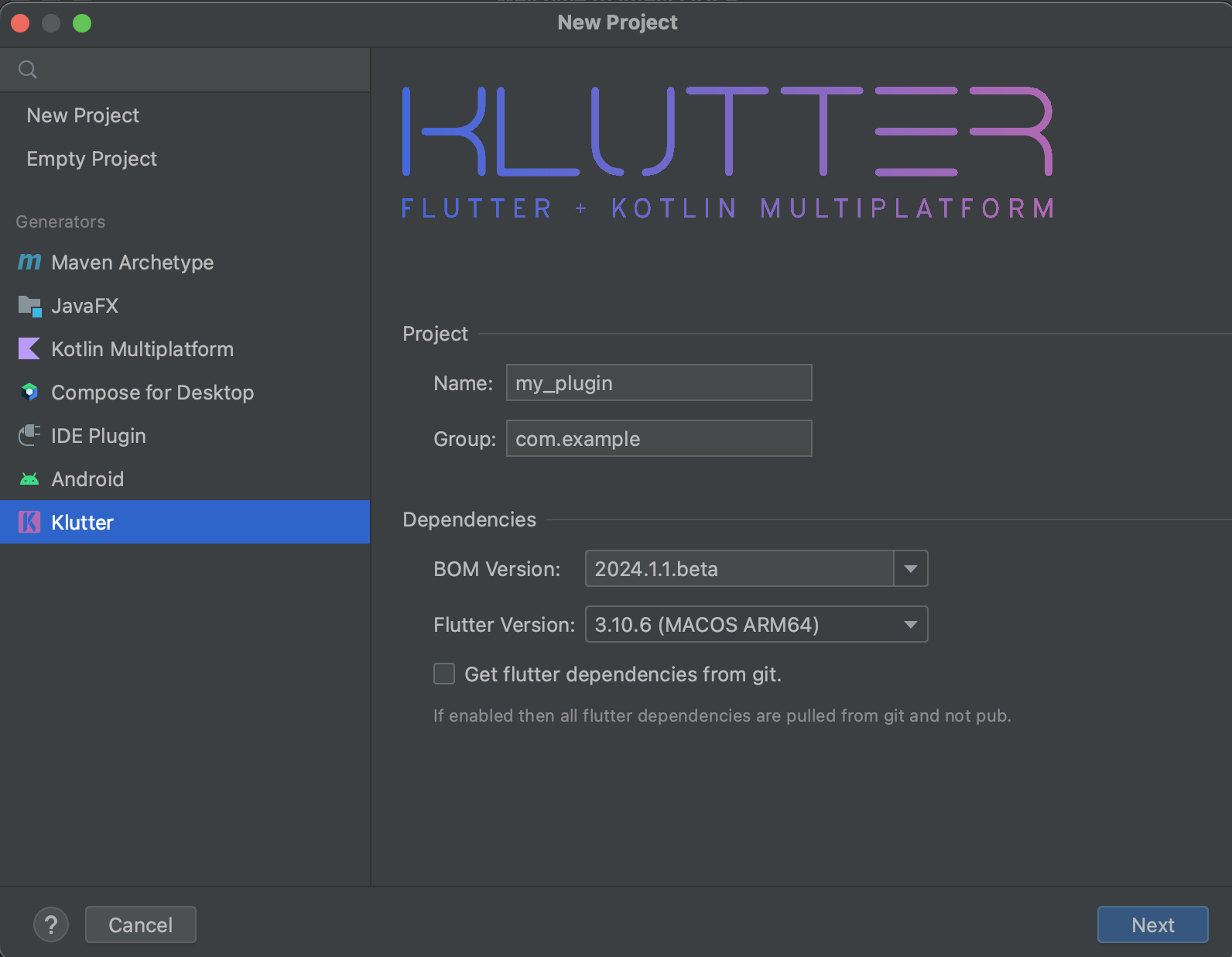Click the IDE Plugin plug icon
This screenshot has width=1232, height=957.
coord(29,436)
